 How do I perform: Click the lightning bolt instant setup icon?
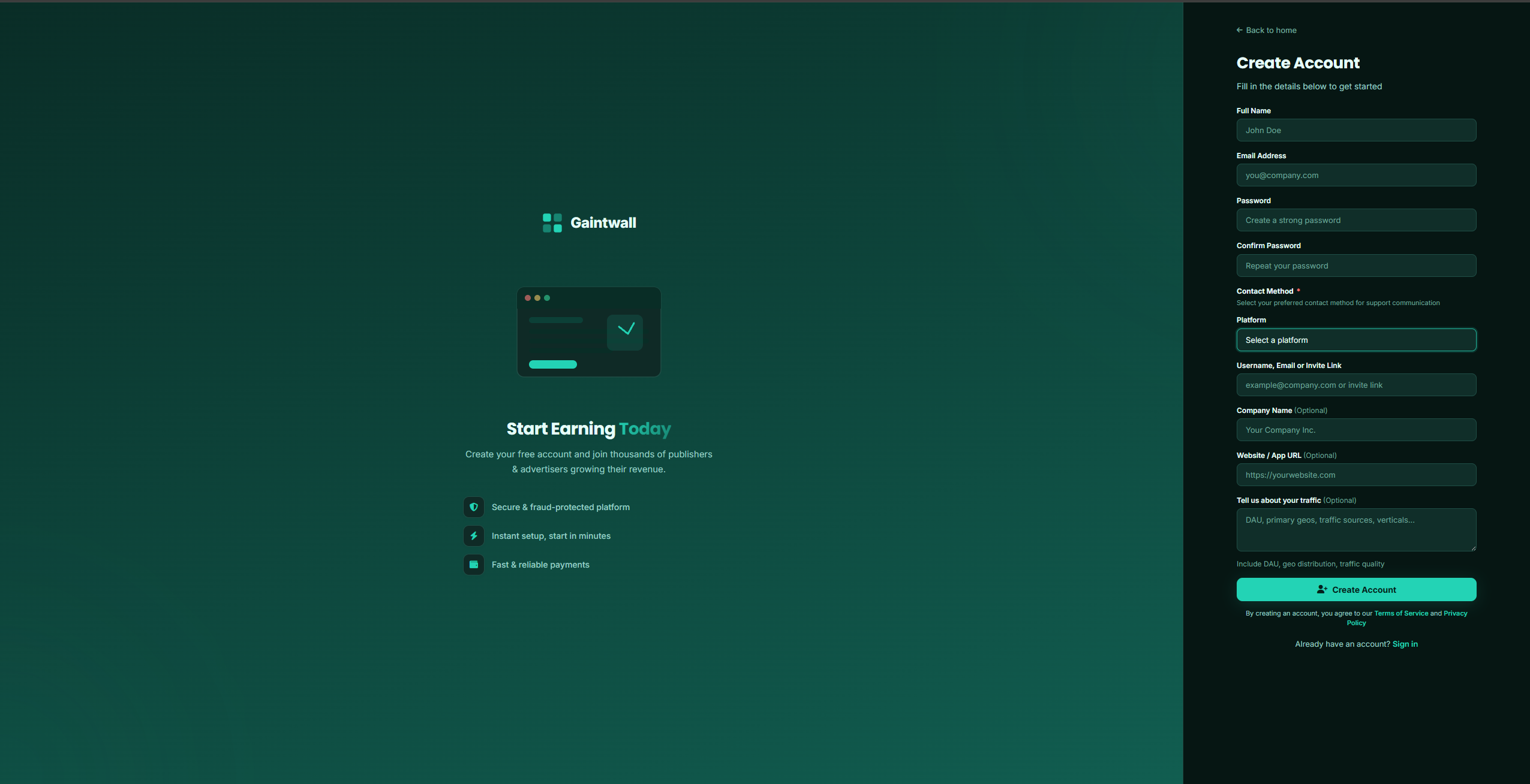(x=473, y=535)
